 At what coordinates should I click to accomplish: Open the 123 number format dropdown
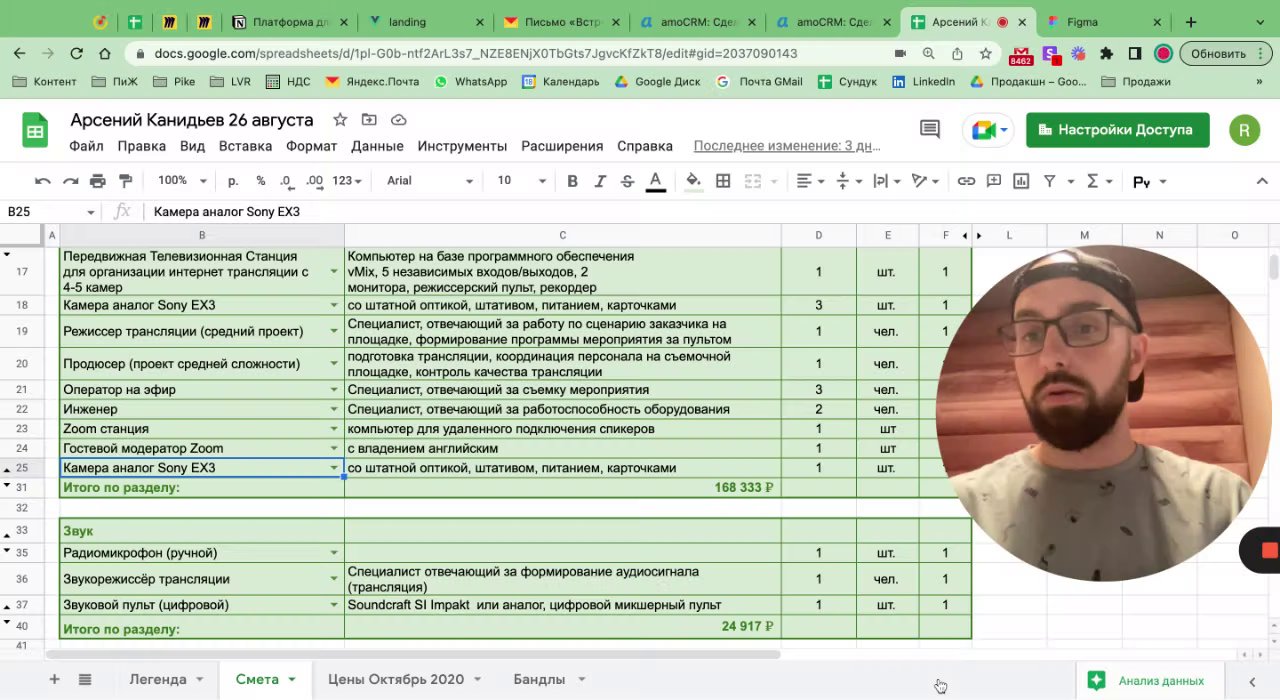(347, 181)
